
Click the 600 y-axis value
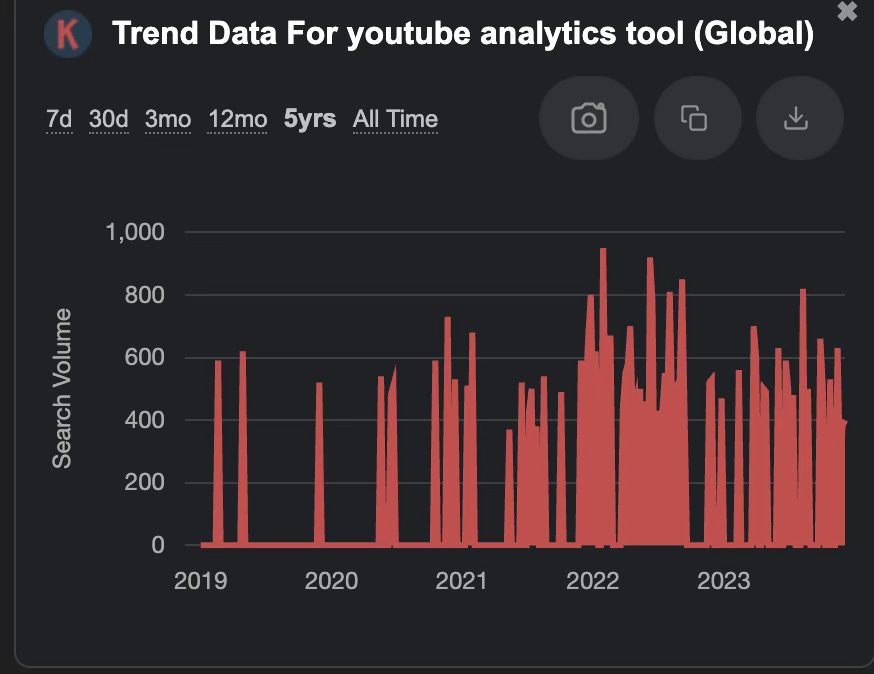tap(145, 357)
